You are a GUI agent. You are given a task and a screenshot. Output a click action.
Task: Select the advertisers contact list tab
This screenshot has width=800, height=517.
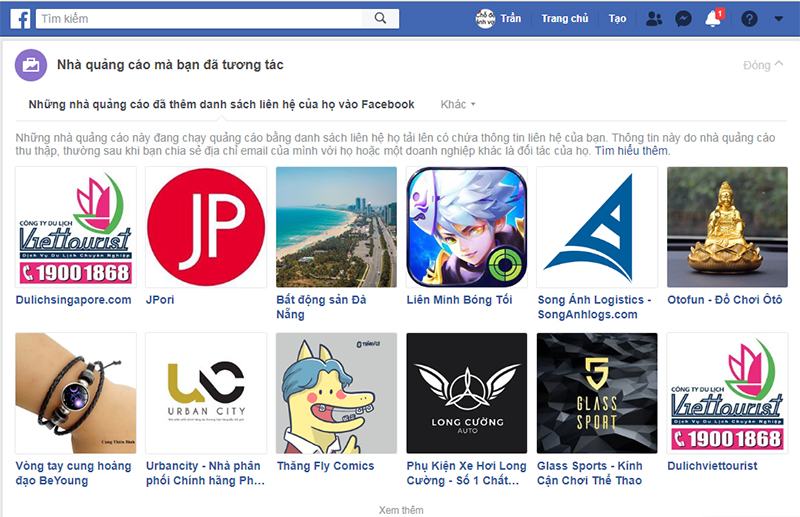pos(221,104)
